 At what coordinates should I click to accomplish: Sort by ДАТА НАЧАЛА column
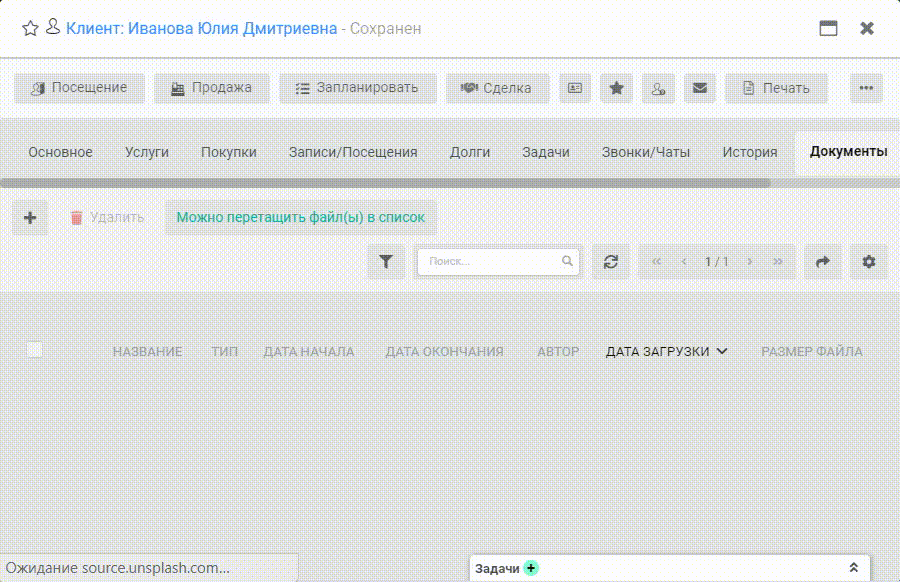(309, 352)
